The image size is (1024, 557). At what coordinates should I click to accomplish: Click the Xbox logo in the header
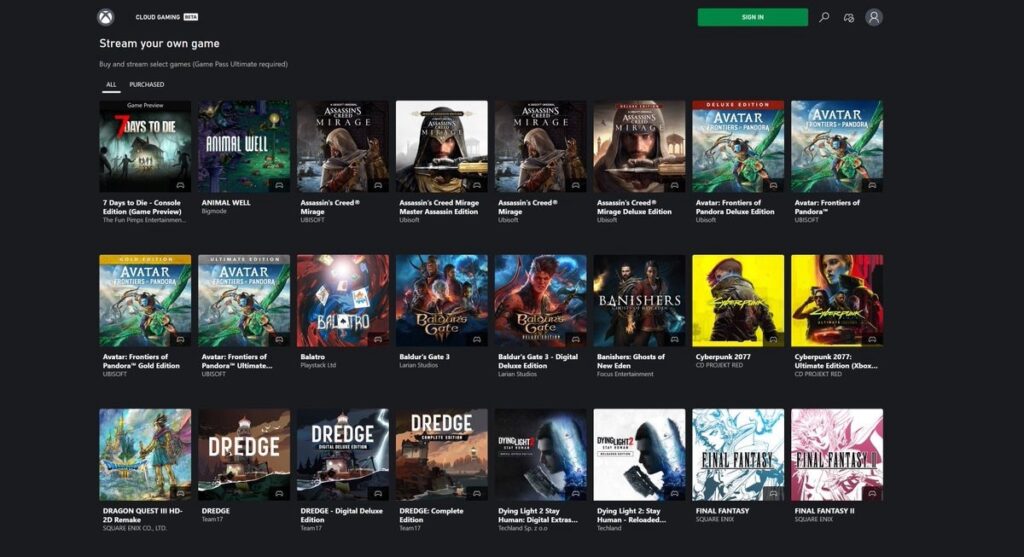point(106,18)
